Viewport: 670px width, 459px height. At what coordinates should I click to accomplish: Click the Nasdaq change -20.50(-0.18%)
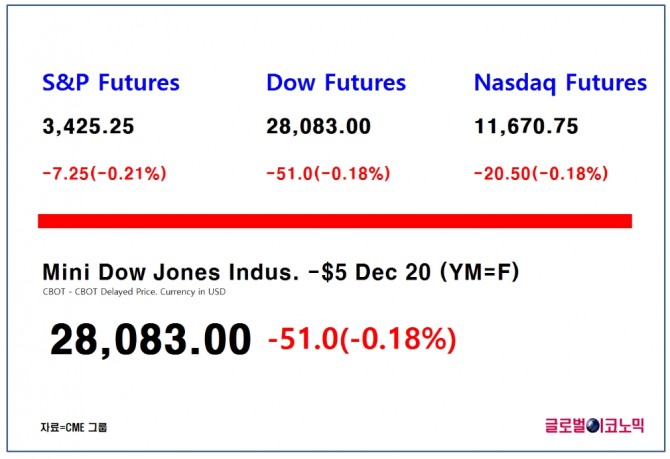tap(540, 173)
